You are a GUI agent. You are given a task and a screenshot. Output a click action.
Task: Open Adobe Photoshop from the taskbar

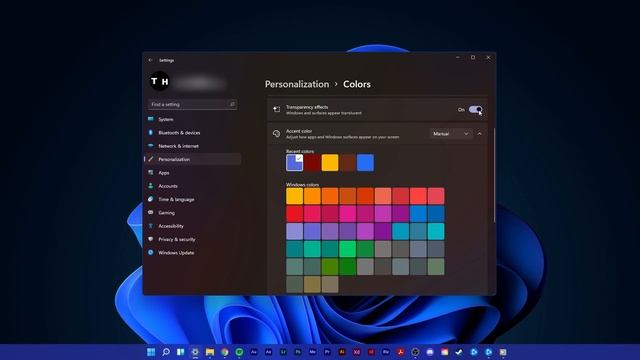click(298, 352)
